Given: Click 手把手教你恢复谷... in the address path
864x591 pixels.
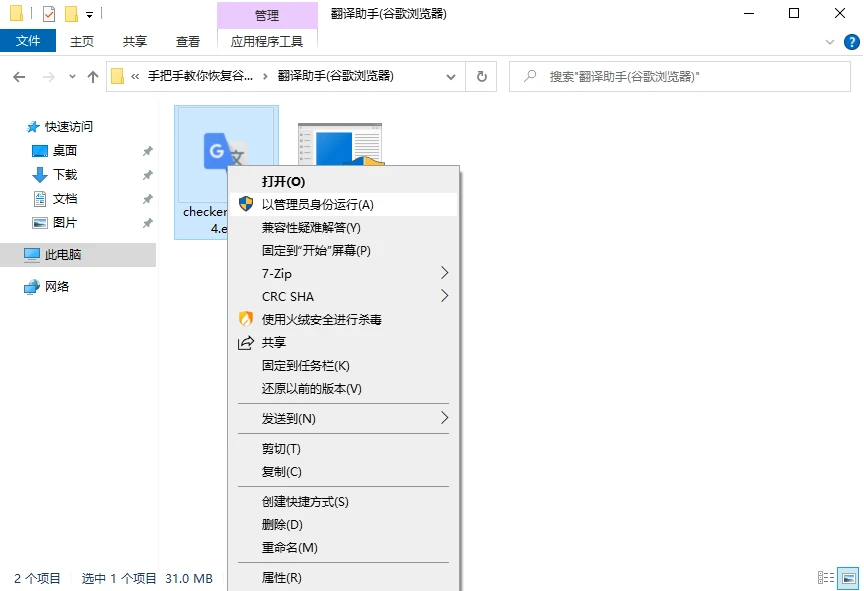Looking at the screenshot, I should tap(201, 76).
